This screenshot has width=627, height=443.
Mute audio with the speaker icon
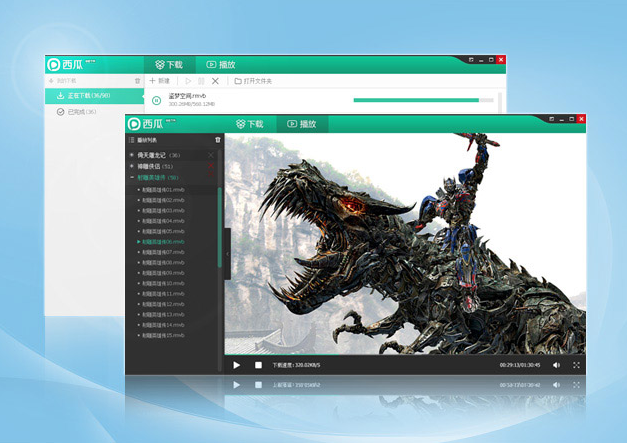point(556,365)
